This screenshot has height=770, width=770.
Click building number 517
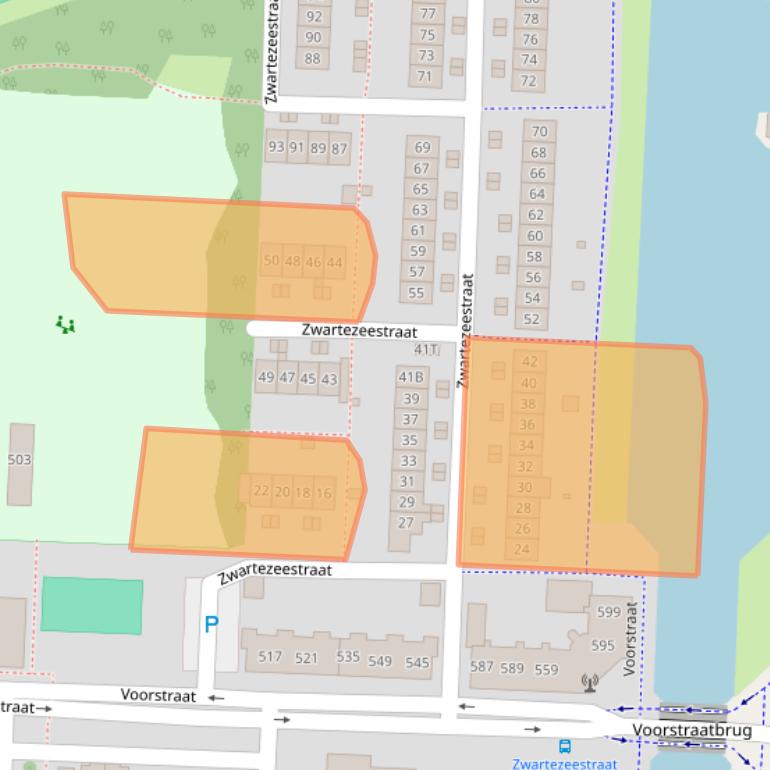(270, 657)
